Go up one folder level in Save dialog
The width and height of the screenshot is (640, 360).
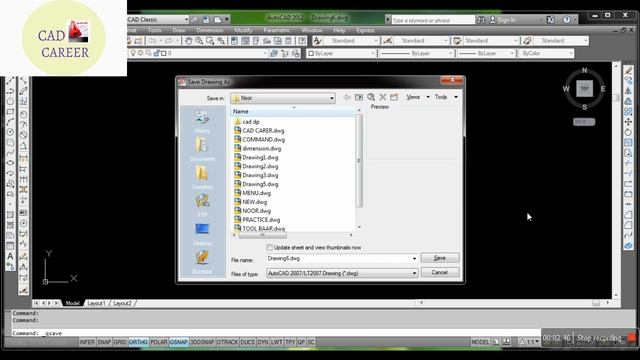(x=359, y=97)
